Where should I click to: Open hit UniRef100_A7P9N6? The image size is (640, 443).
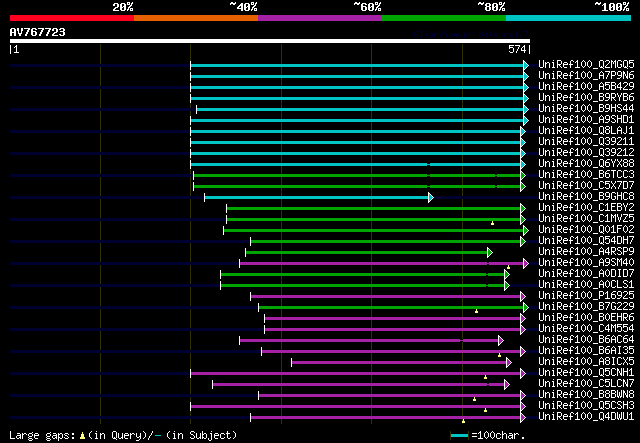[586, 76]
